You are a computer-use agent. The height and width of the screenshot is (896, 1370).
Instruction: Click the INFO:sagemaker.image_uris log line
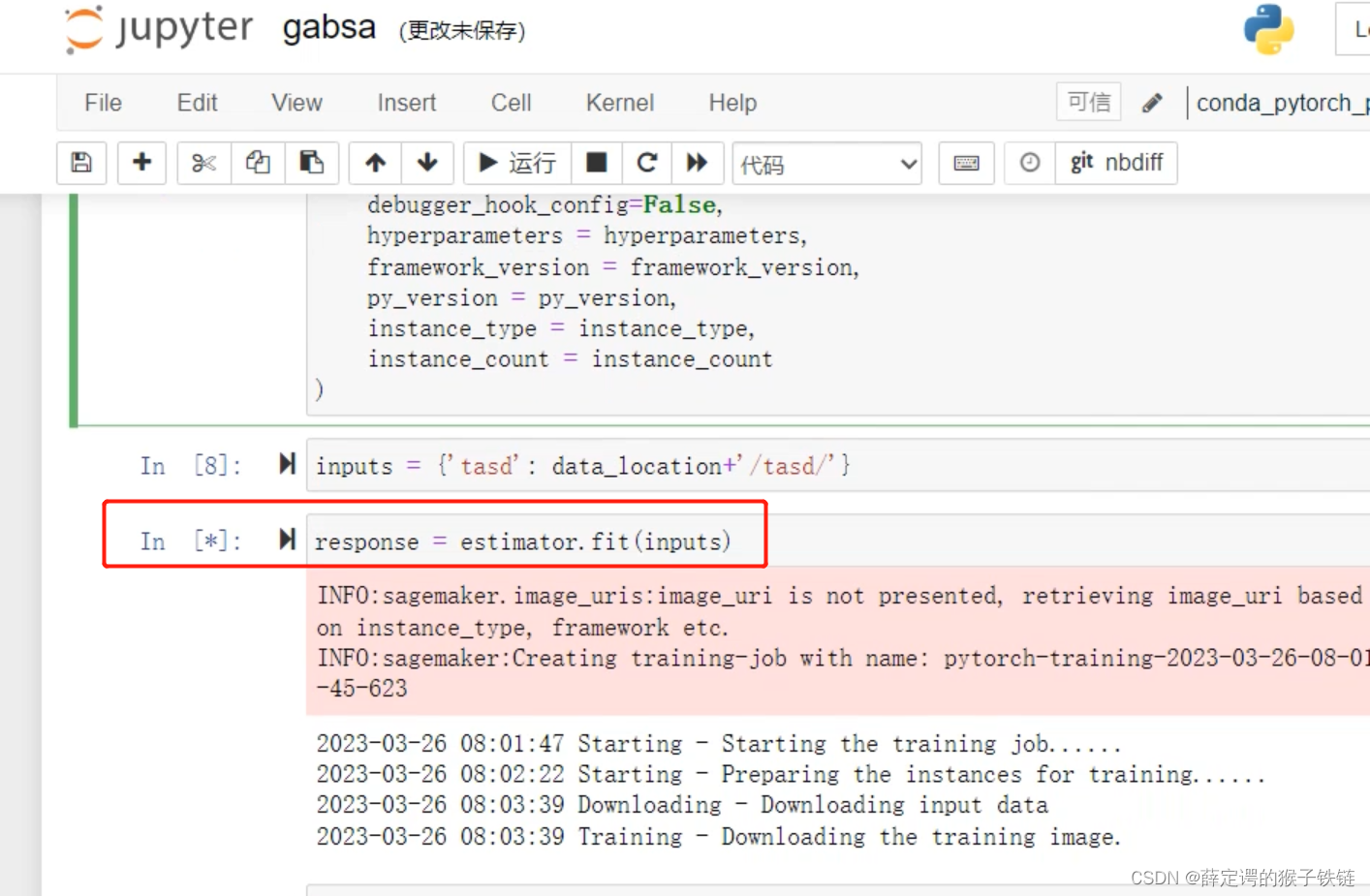click(839, 611)
